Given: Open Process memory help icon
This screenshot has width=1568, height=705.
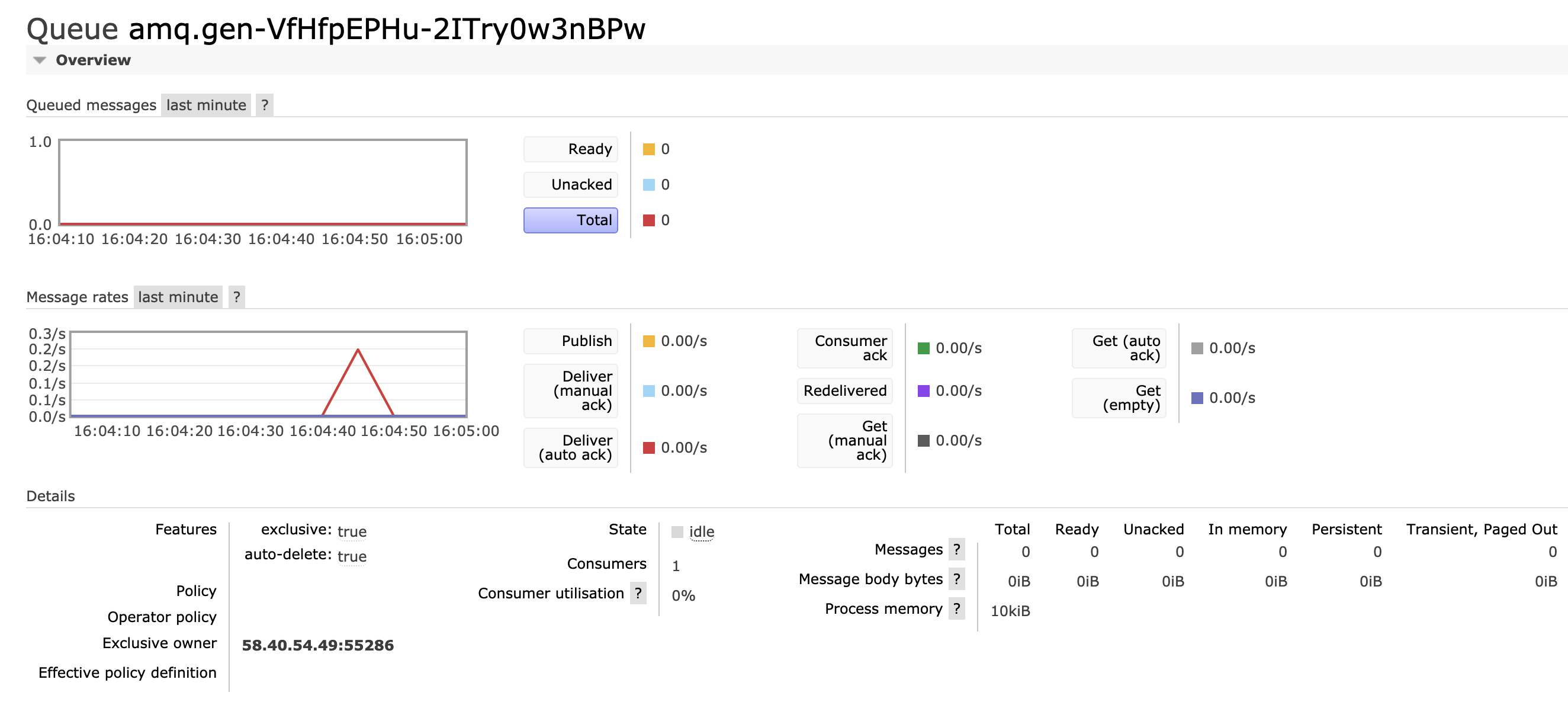Looking at the screenshot, I should point(956,608).
